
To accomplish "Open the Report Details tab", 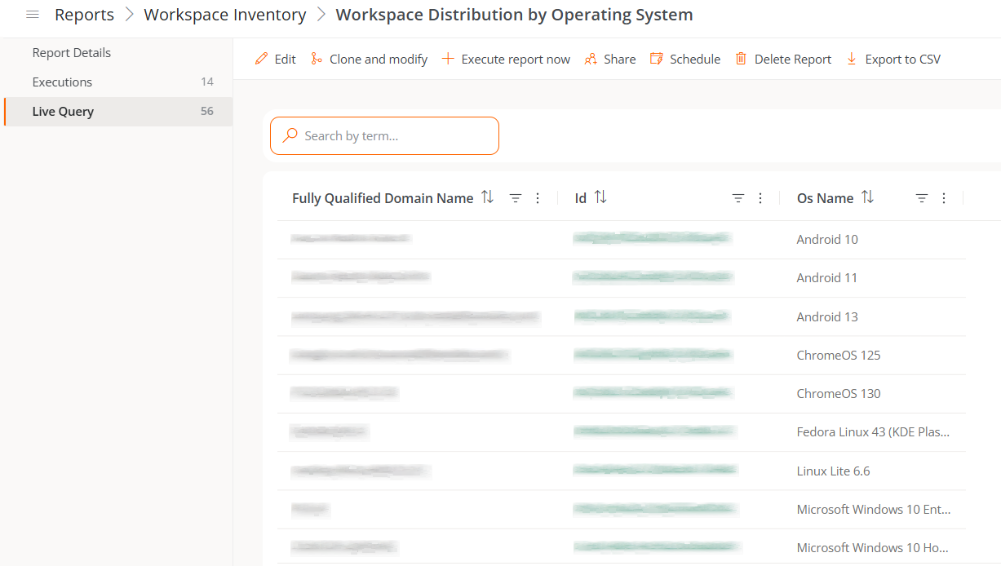I will [71, 53].
